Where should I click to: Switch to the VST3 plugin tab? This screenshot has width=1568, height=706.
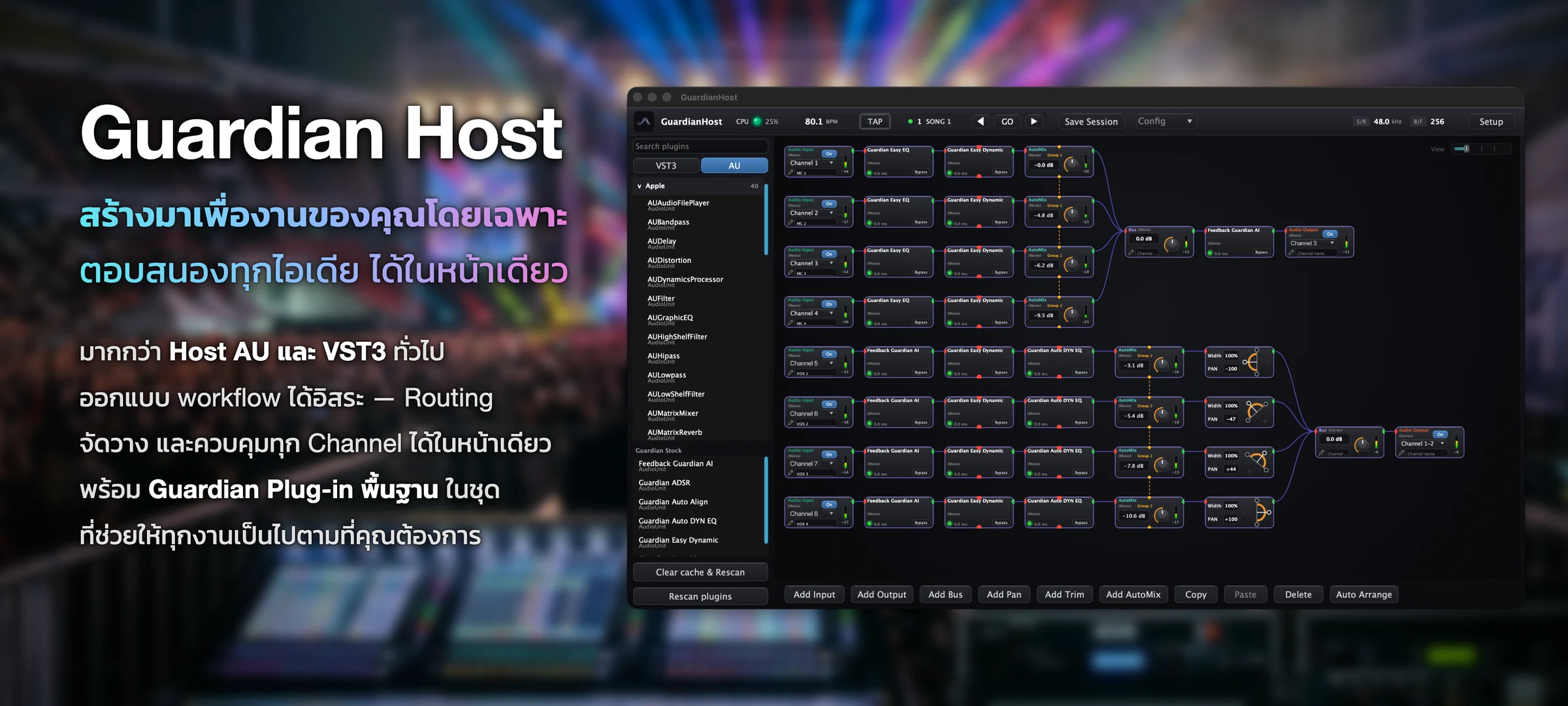point(666,166)
